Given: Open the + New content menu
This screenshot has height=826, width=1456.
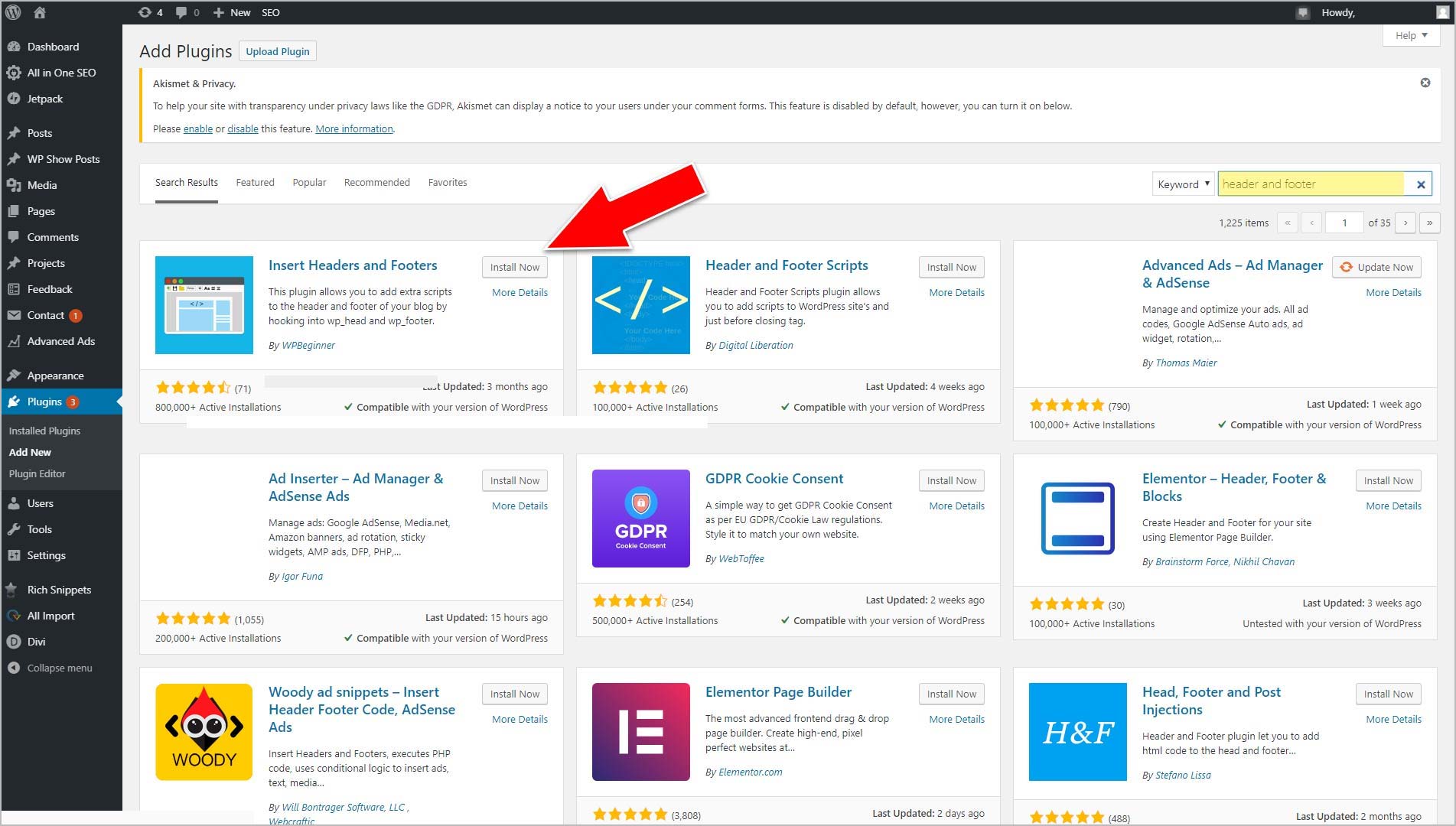Looking at the screenshot, I should pos(232,12).
